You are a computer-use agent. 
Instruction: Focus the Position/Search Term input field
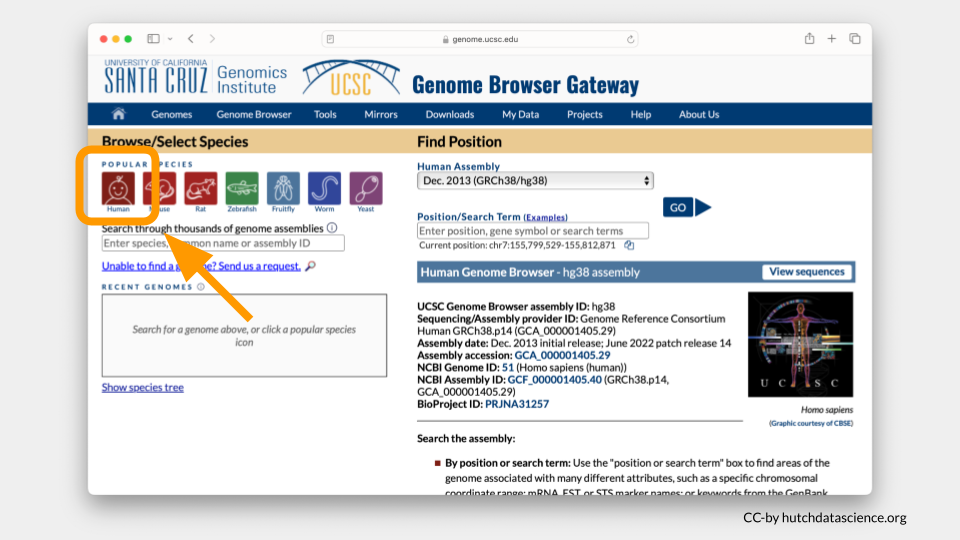pyautogui.click(x=533, y=231)
